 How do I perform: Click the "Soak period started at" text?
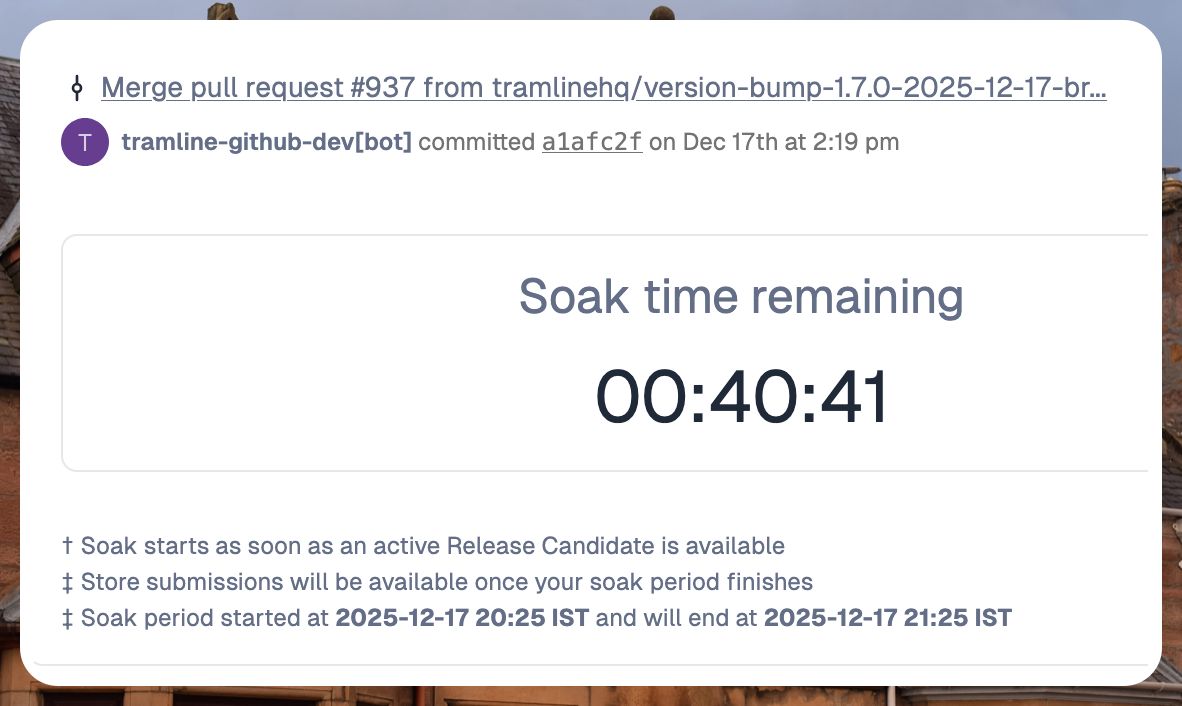point(205,618)
